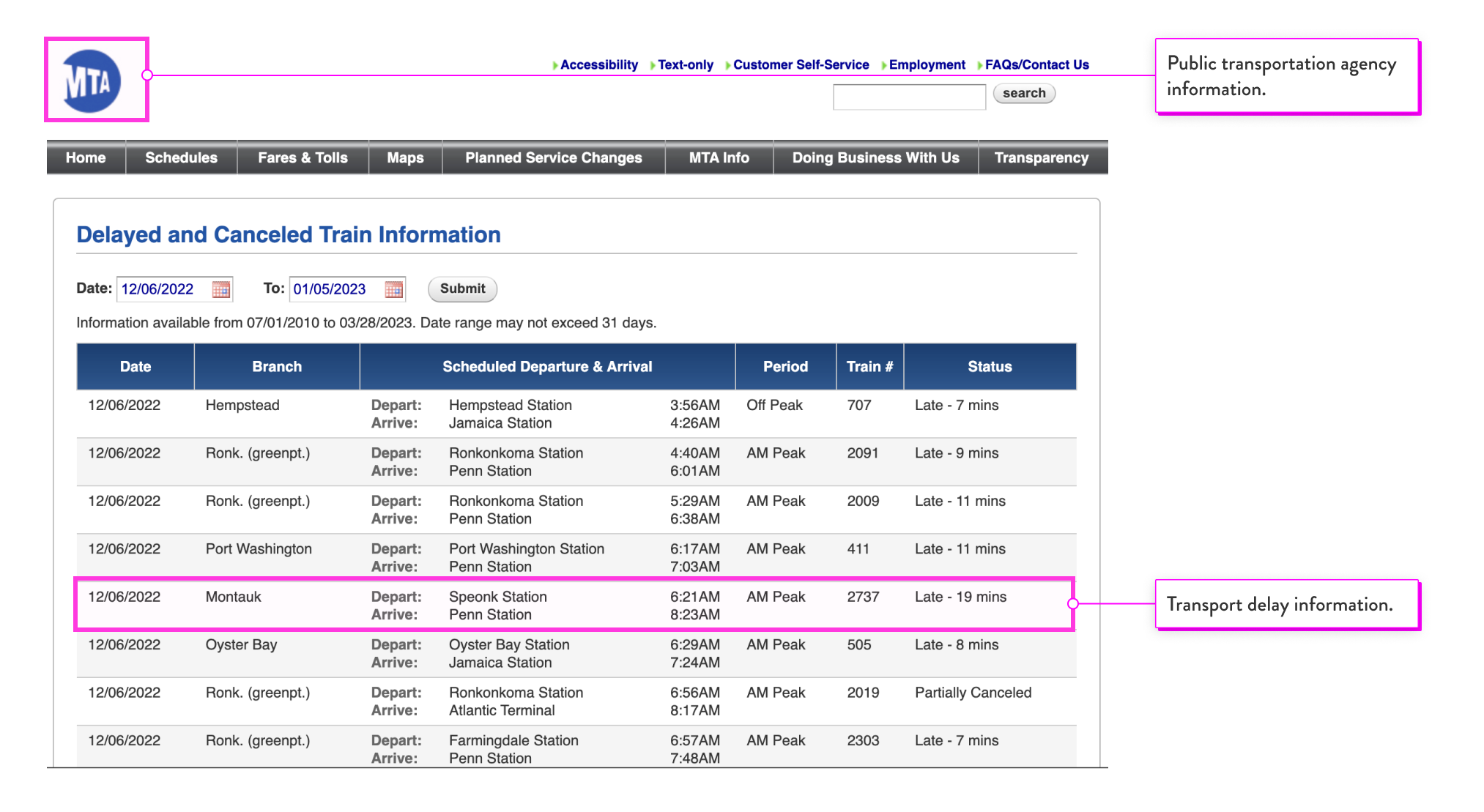
Task: Open the Text-only link
Action: coord(685,64)
